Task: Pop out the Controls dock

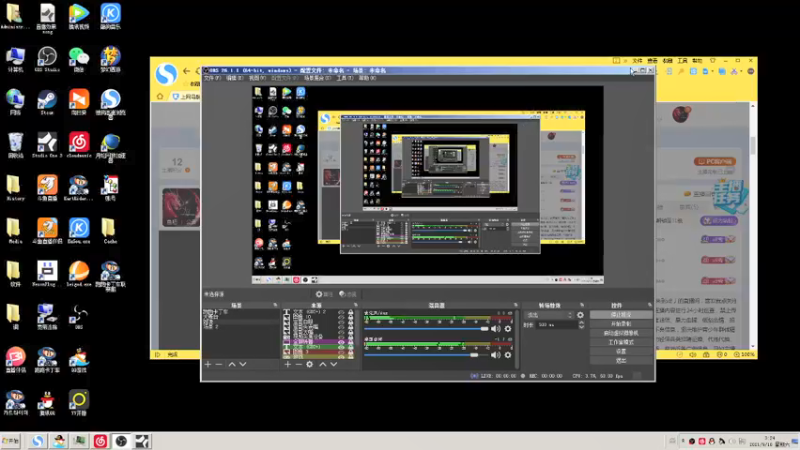Action: click(649, 305)
